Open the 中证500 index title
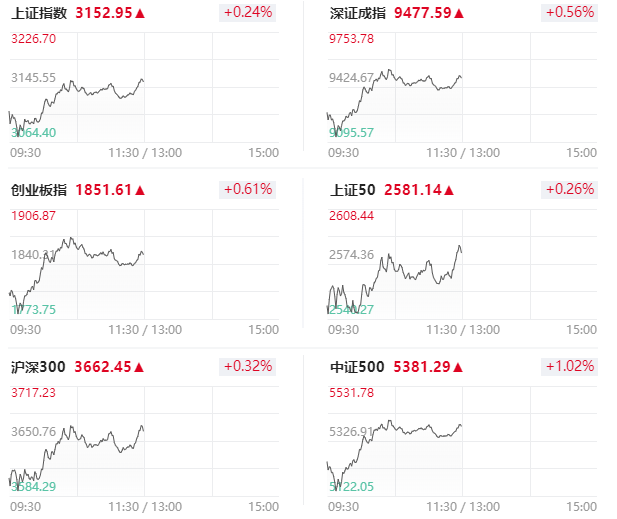The width and height of the screenshot is (617, 519). coord(357,367)
